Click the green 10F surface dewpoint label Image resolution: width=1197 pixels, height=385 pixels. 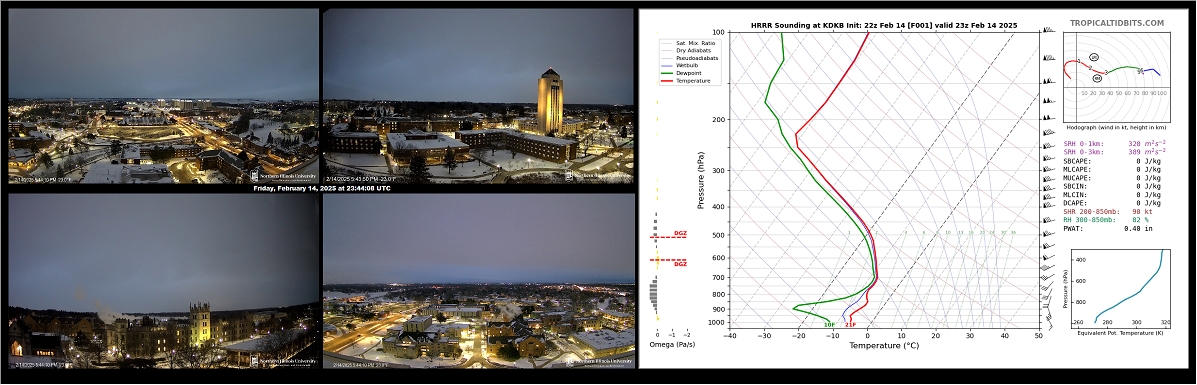(830, 325)
